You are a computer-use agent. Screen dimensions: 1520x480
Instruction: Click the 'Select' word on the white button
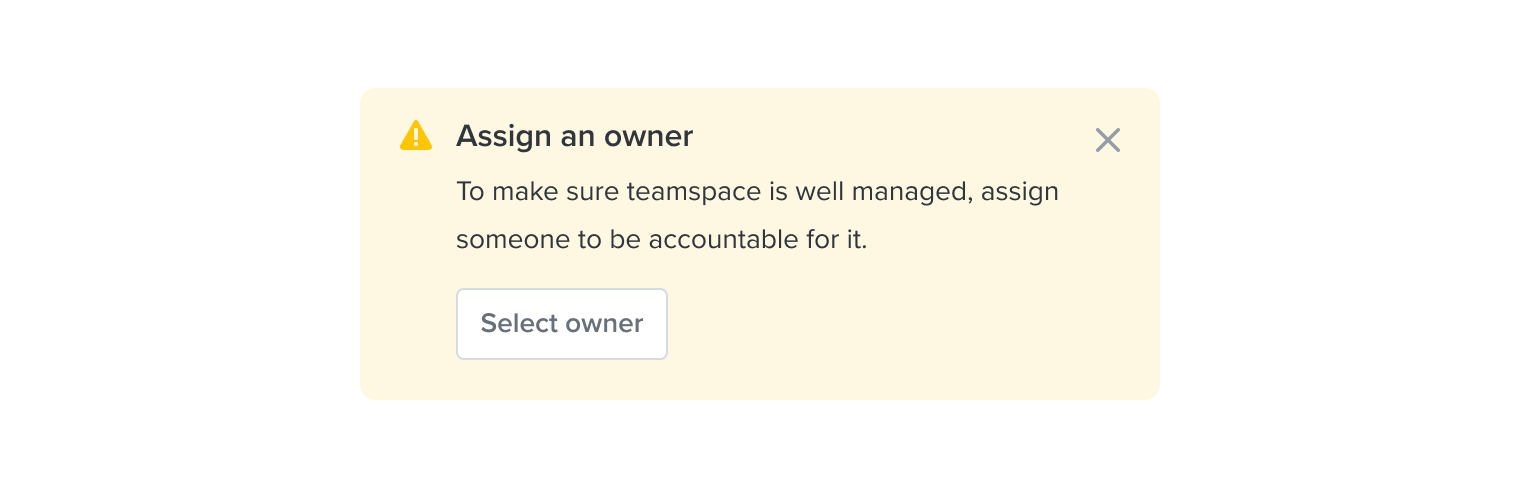tap(519, 324)
